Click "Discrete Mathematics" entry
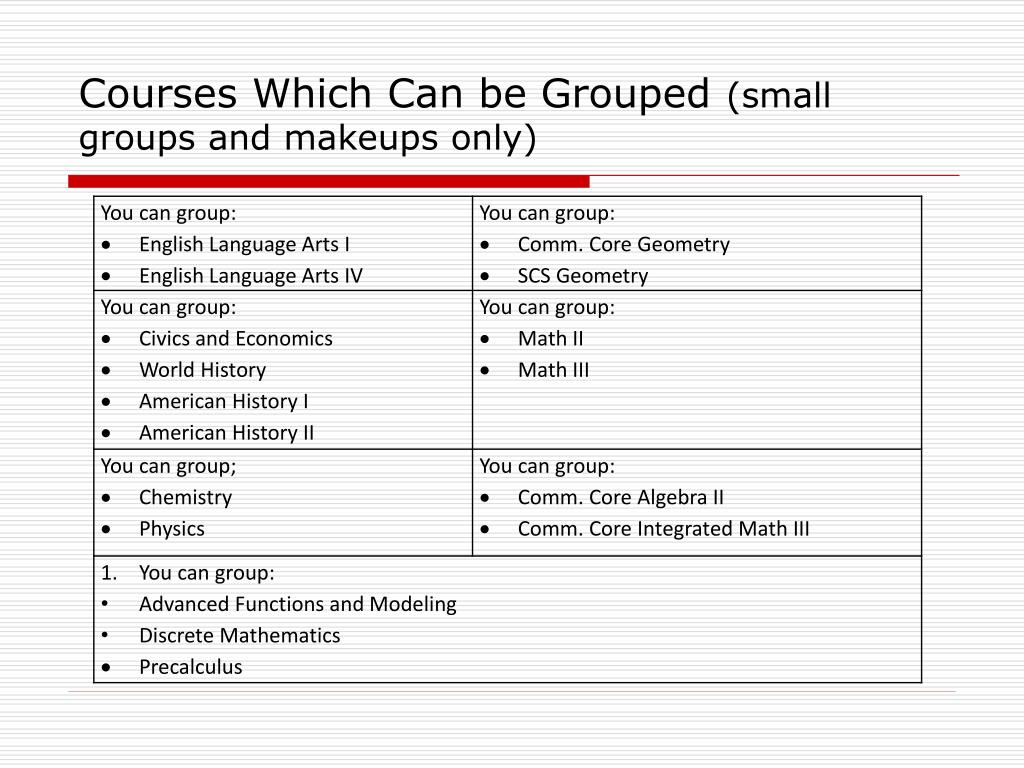The height and width of the screenshot is (768, 1024). click(x=240, y=636)
